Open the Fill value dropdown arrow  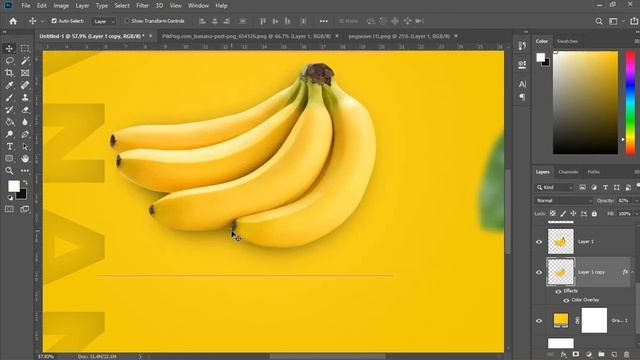(636, 214)
